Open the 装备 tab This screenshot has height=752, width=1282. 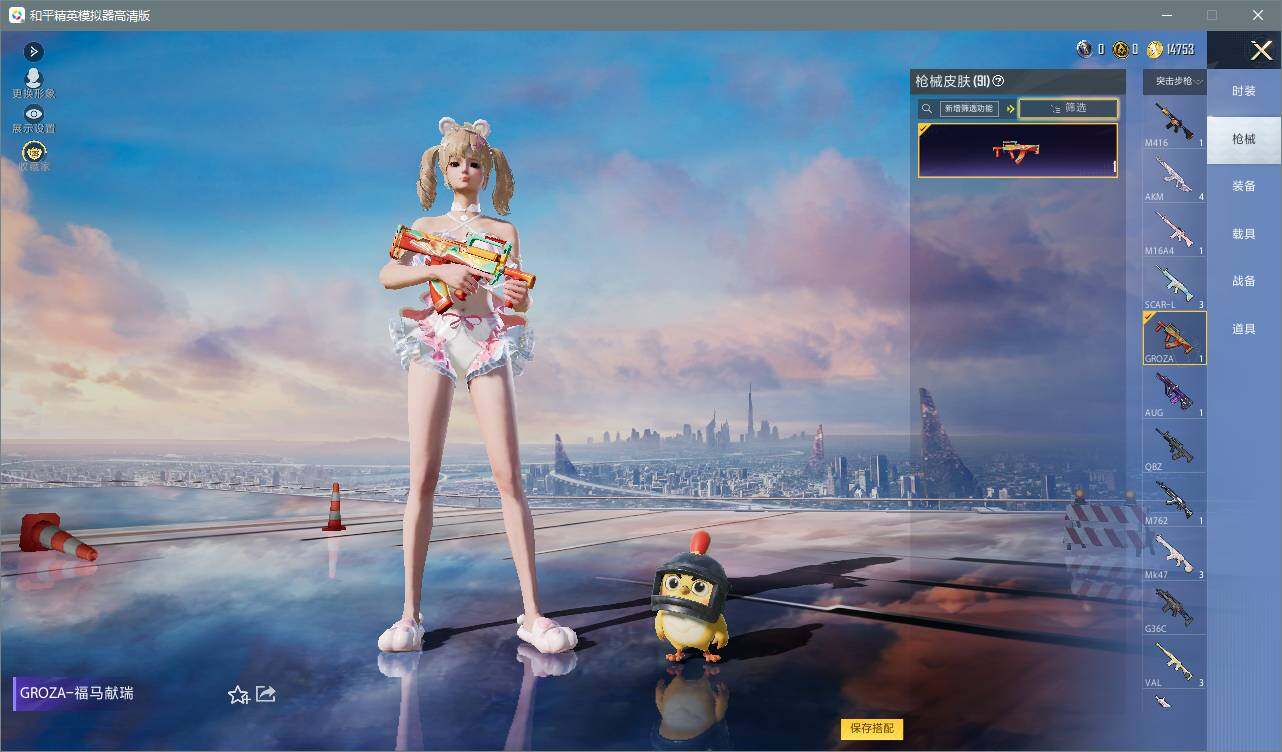pyautogui.click(x=1244, y=186)
